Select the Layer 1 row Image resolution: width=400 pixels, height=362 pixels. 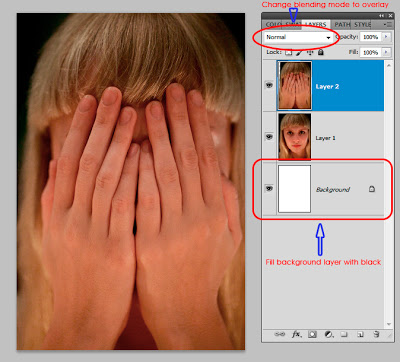330,137
